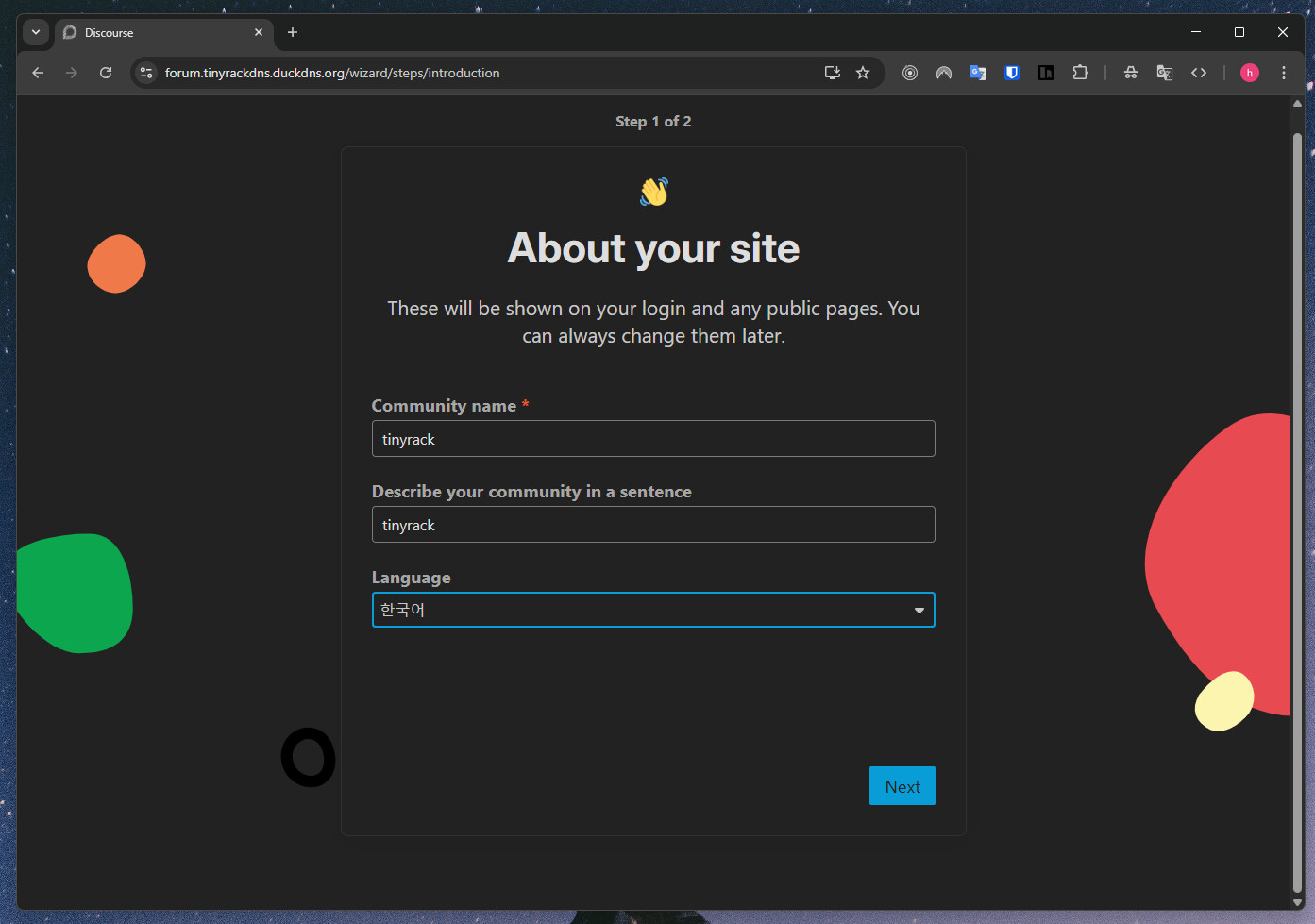
Task: Click the incognito hat-and-glasses icon
Action: point(1131,73)
